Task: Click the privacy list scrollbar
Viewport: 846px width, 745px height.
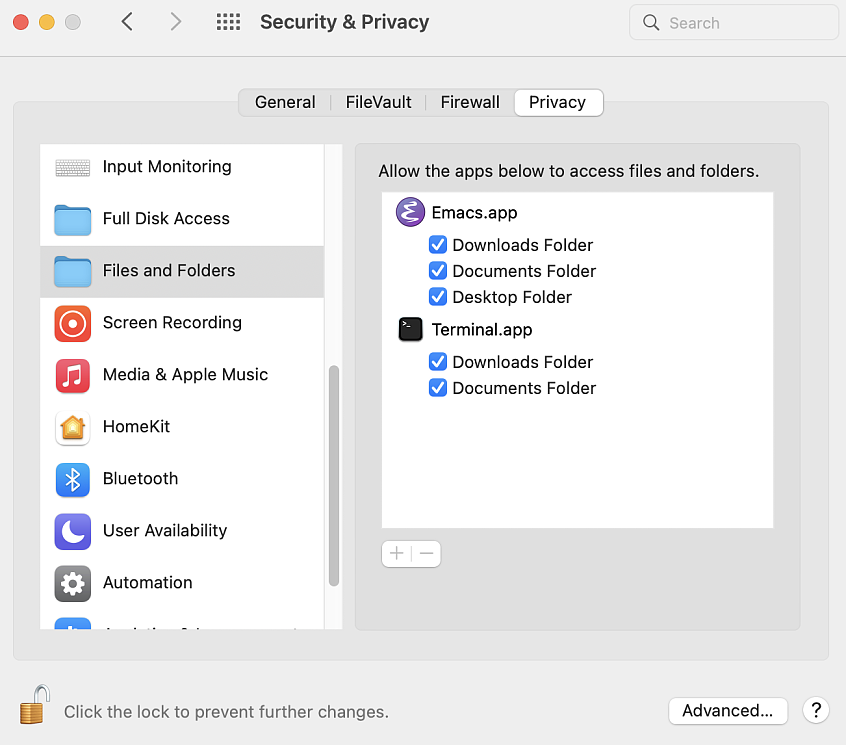Action: pos(334,476)
